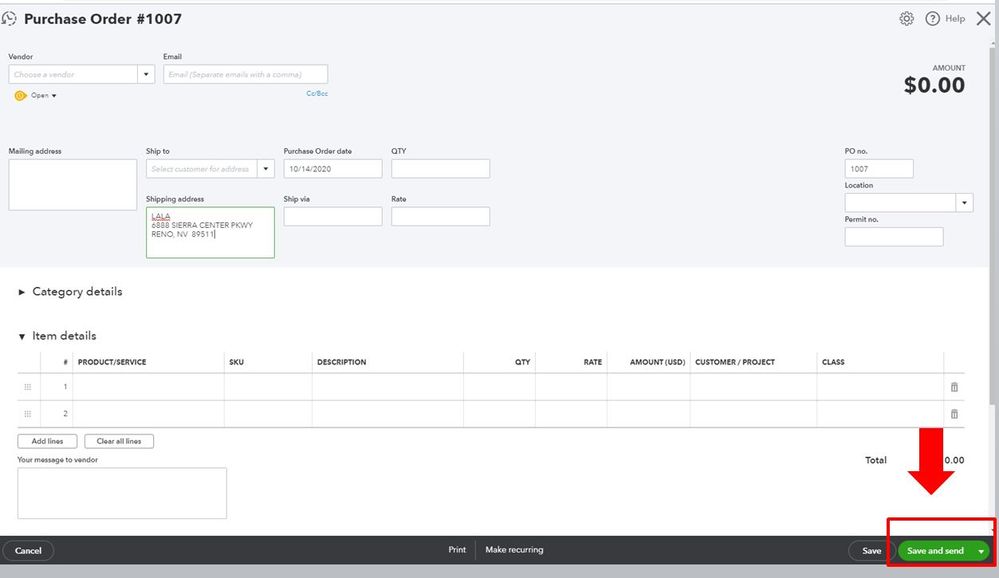Screen dimensions: 999x578
Task: Click the Save and send button
Action: coord(935,551)
